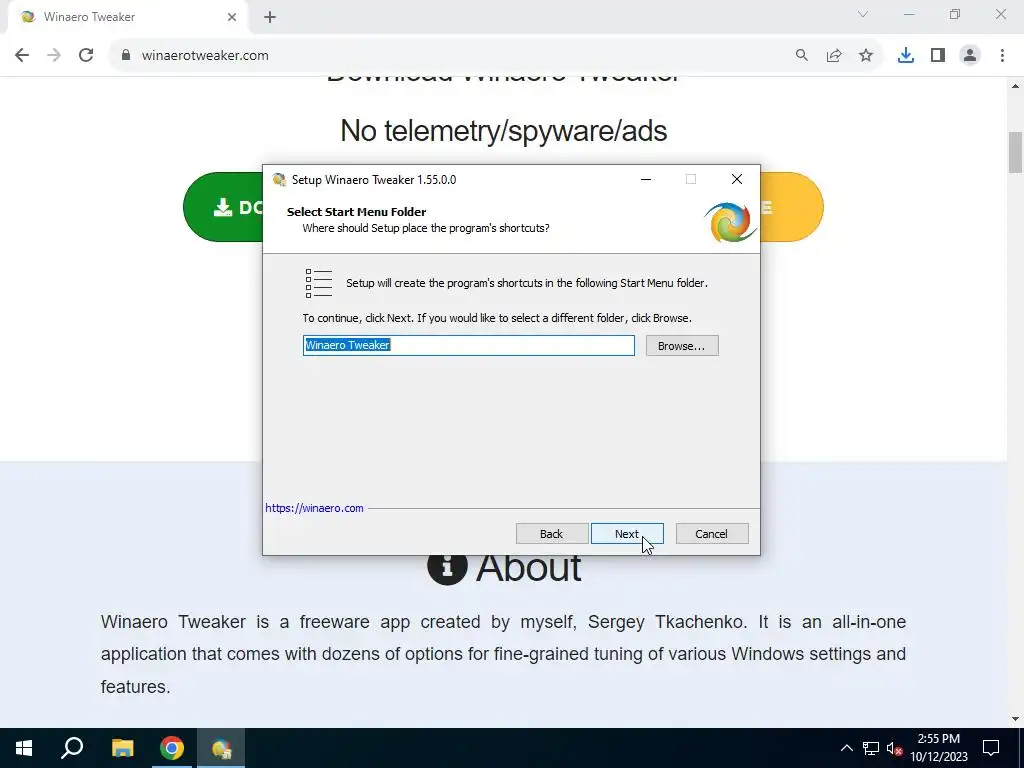
Task: Open Chrome's three-dot menu
Action: 1002,55
